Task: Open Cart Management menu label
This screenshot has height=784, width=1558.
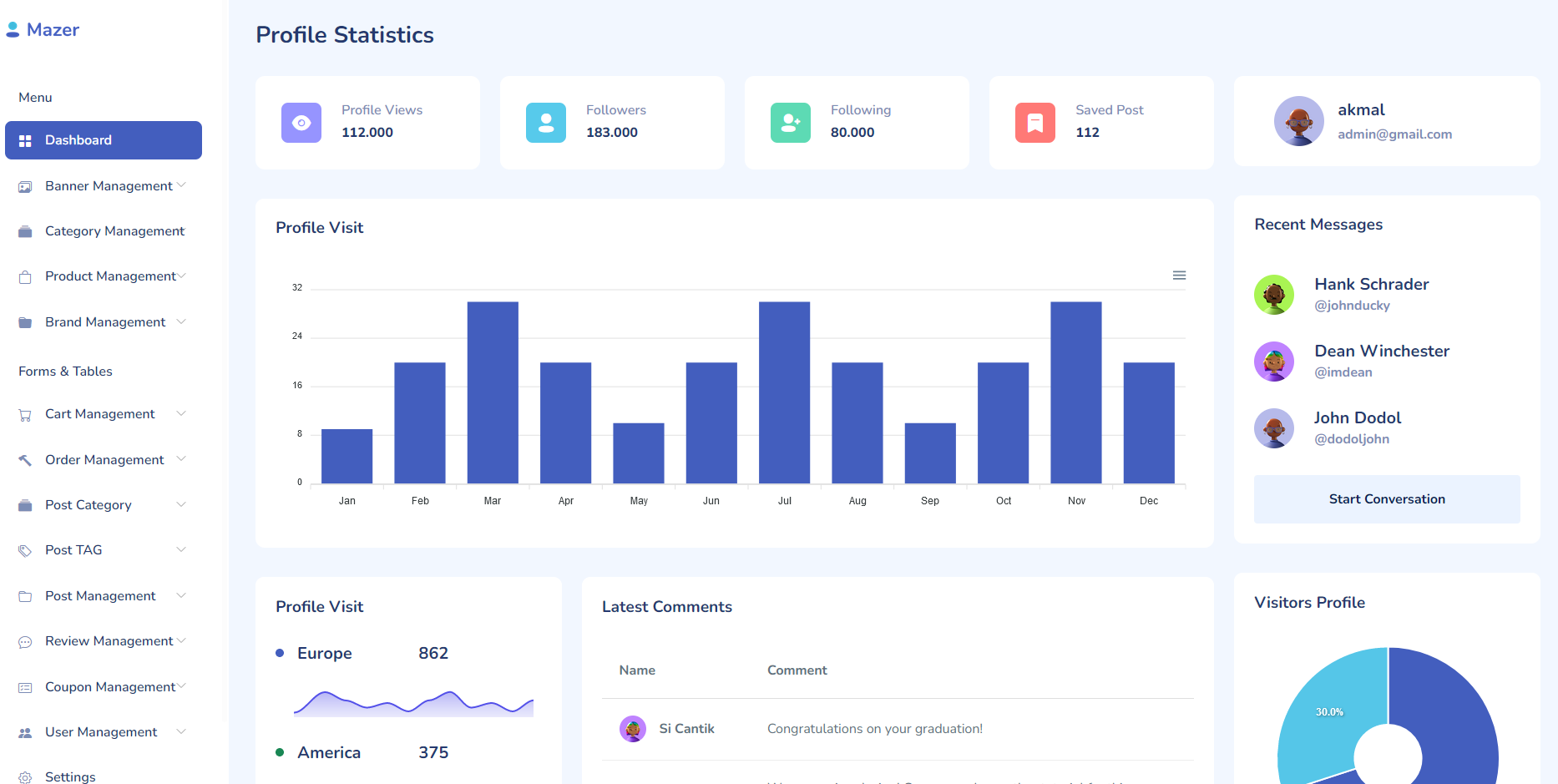Action: 100,414
